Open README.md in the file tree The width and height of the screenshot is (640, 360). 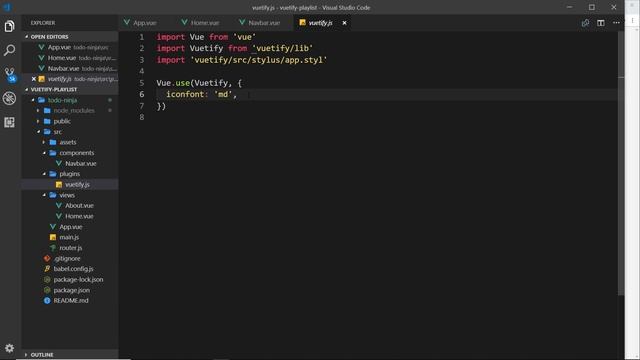(70, 300)
